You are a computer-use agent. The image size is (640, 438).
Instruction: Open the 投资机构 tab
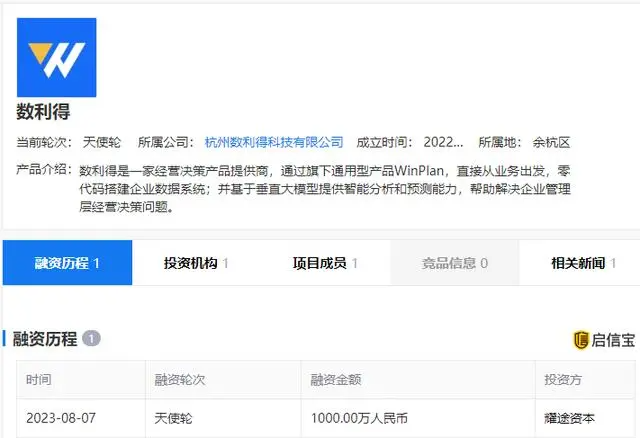(196, 262)
